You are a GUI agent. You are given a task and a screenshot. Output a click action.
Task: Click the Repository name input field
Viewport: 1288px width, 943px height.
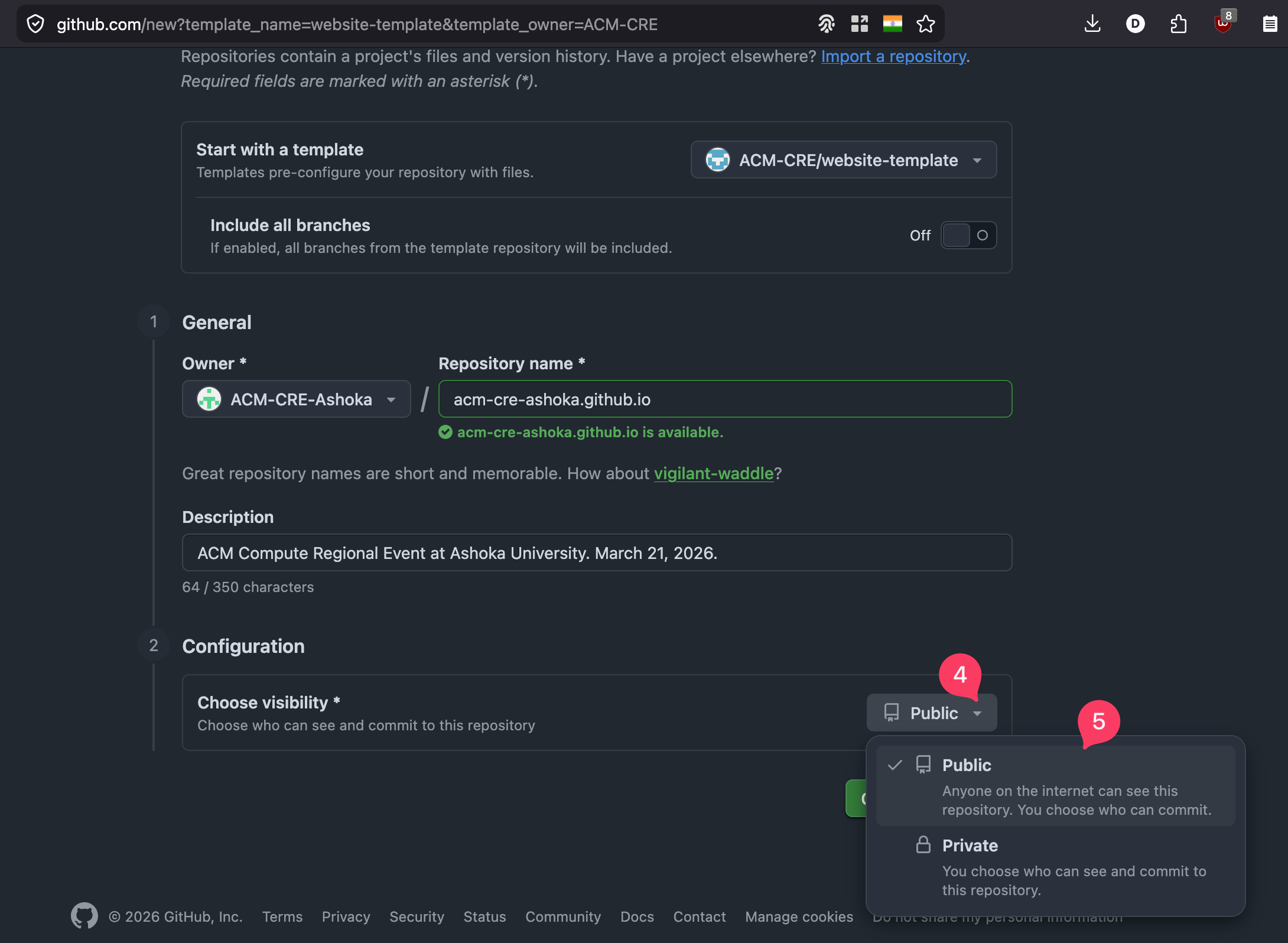725,399
